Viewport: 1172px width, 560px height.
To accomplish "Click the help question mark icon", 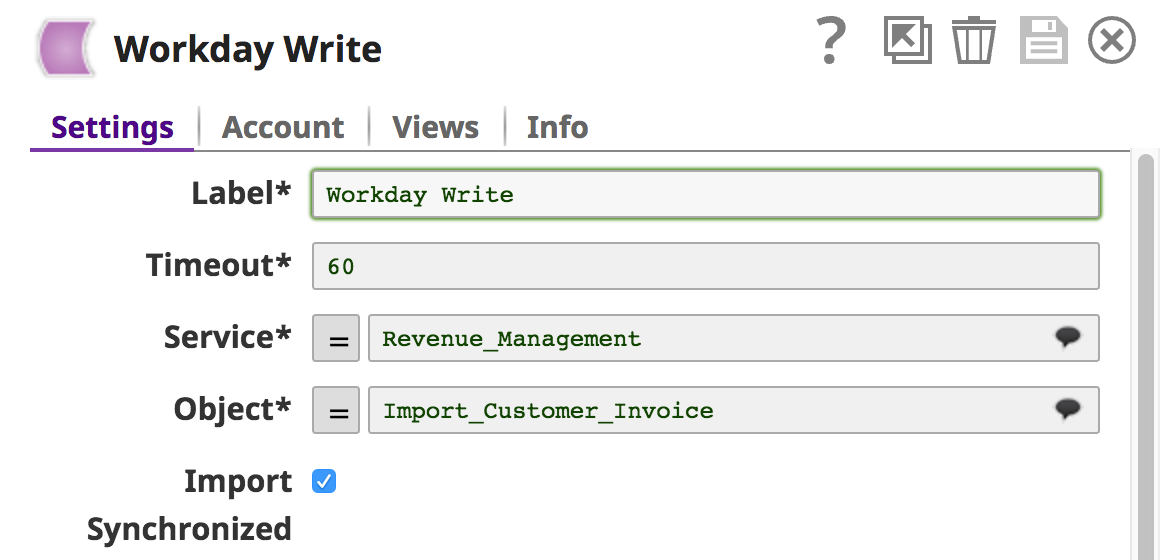I will point(831,42).
